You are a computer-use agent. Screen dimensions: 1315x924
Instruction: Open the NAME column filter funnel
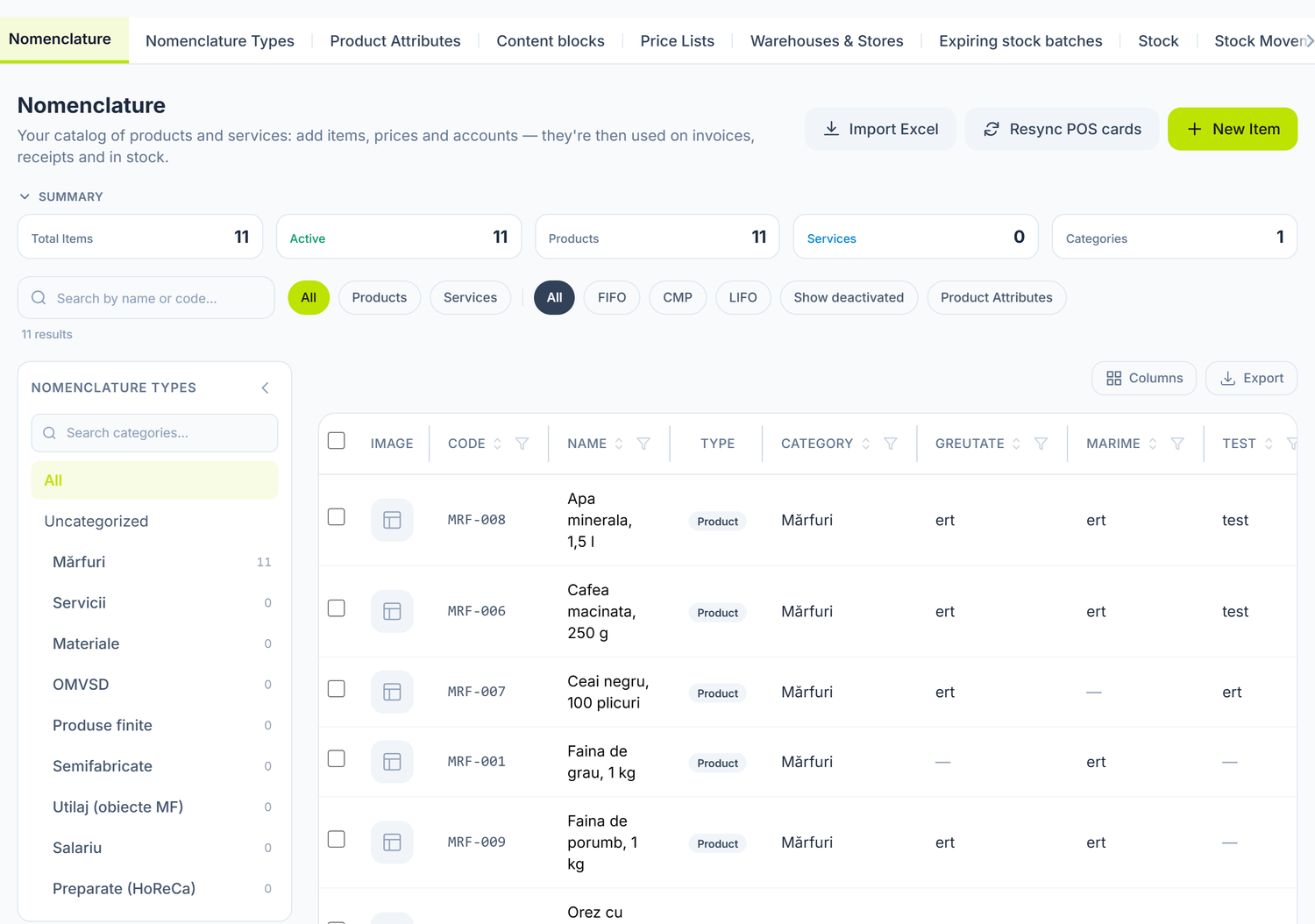(643, 444)
